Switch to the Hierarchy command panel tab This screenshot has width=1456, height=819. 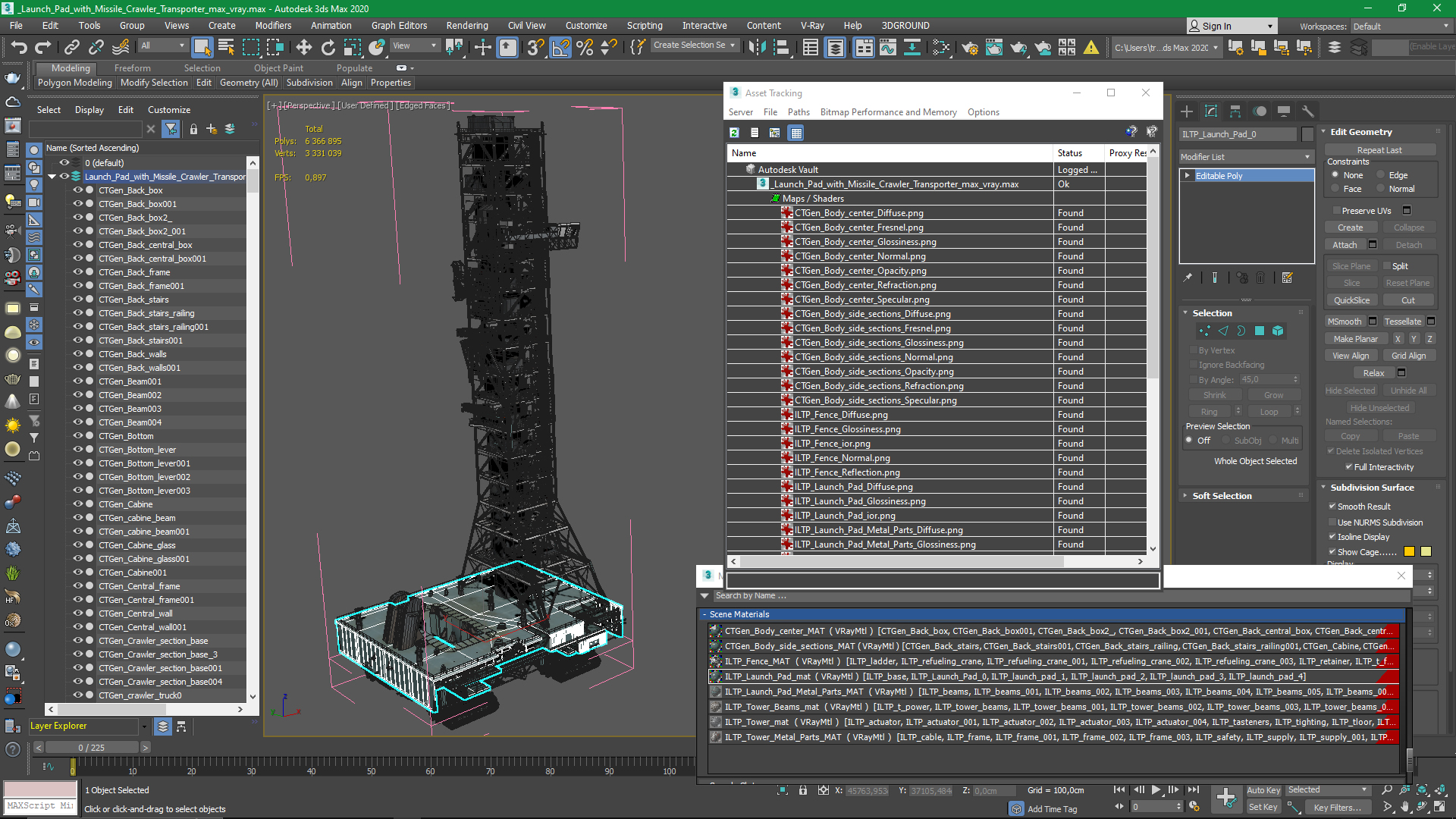pos(1235,111)
